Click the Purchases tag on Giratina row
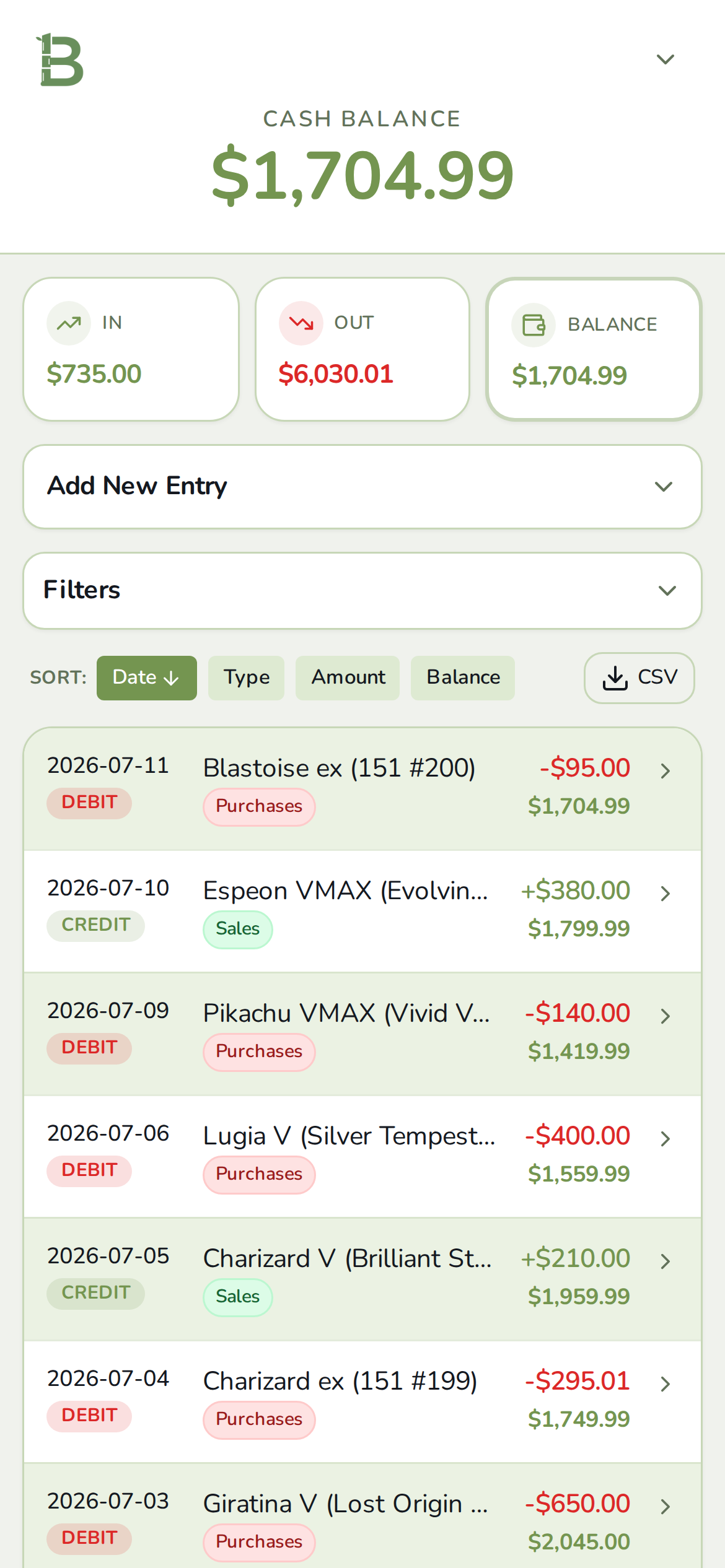This screenshot has height=1568, width=725. pos(259,1542)
